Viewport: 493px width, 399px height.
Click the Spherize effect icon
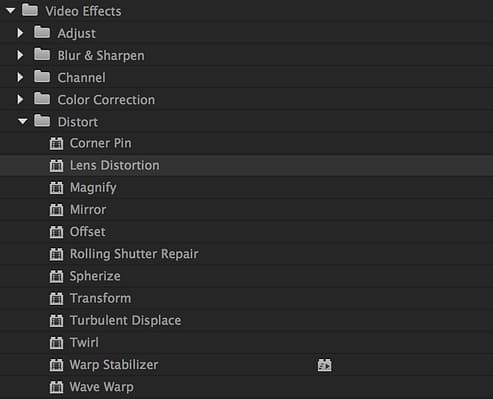56,276
